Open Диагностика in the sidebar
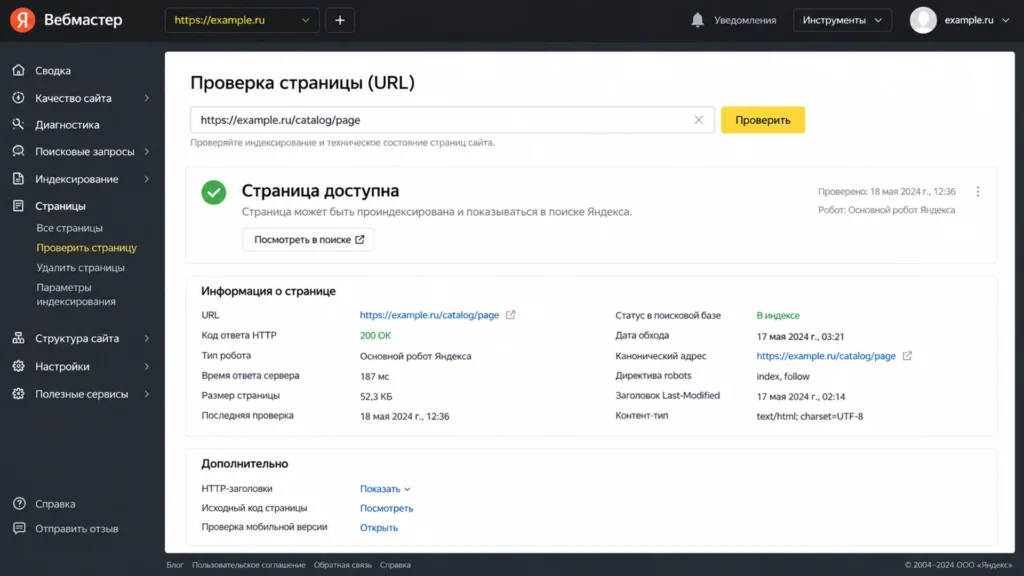Viewport: 1024px width, 576px height. click(67, 125)
